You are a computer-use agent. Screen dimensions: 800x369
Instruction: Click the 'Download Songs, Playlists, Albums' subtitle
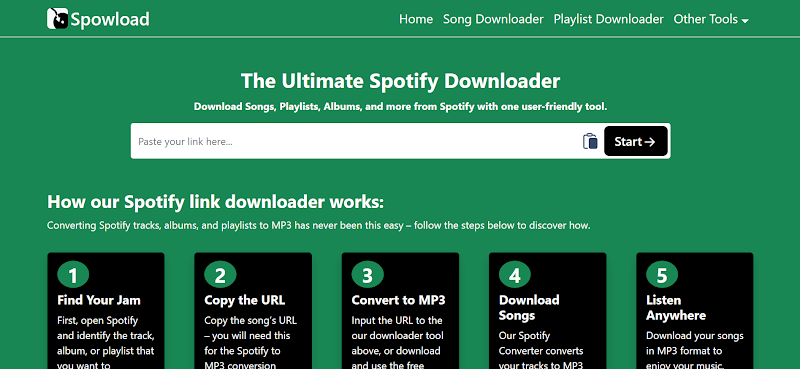[401, 107]
